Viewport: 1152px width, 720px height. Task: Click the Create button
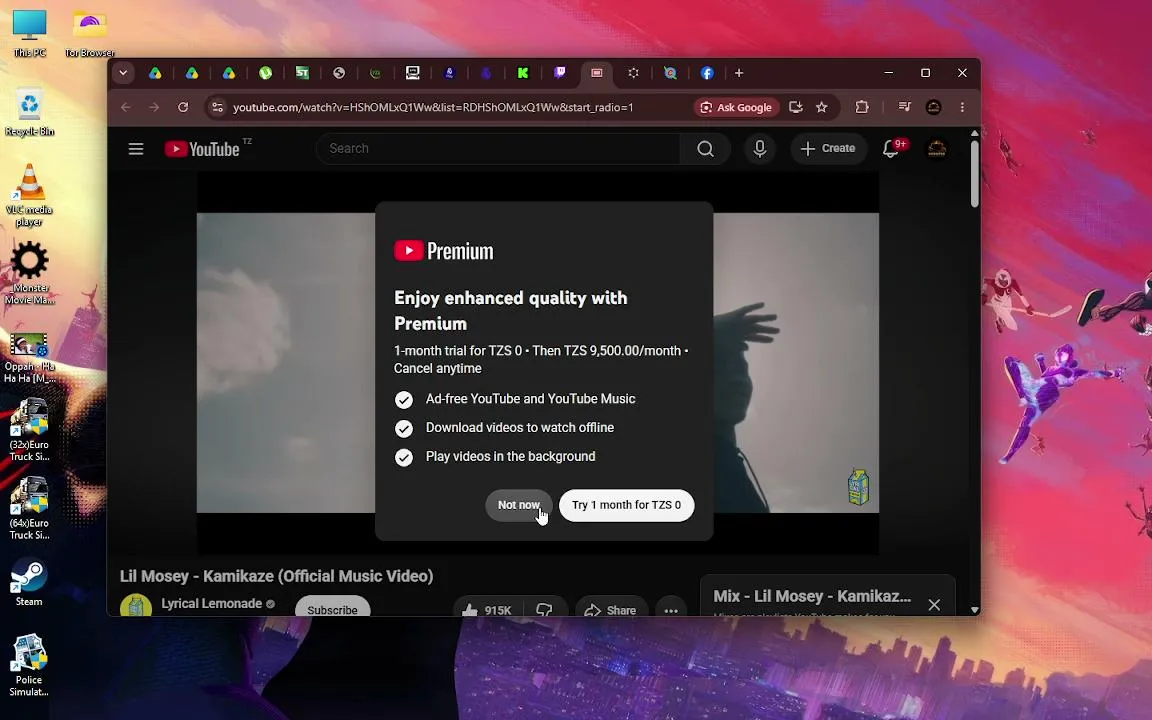[828, 149]
